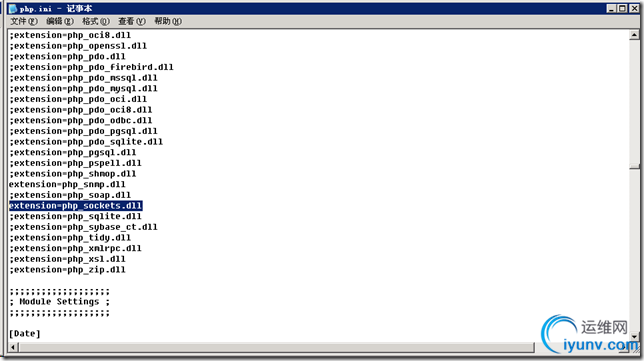This screenshot has height=361, width=644.
Task: Click the line ;extension=php_soap.dll
Action: tap(70, 195)
